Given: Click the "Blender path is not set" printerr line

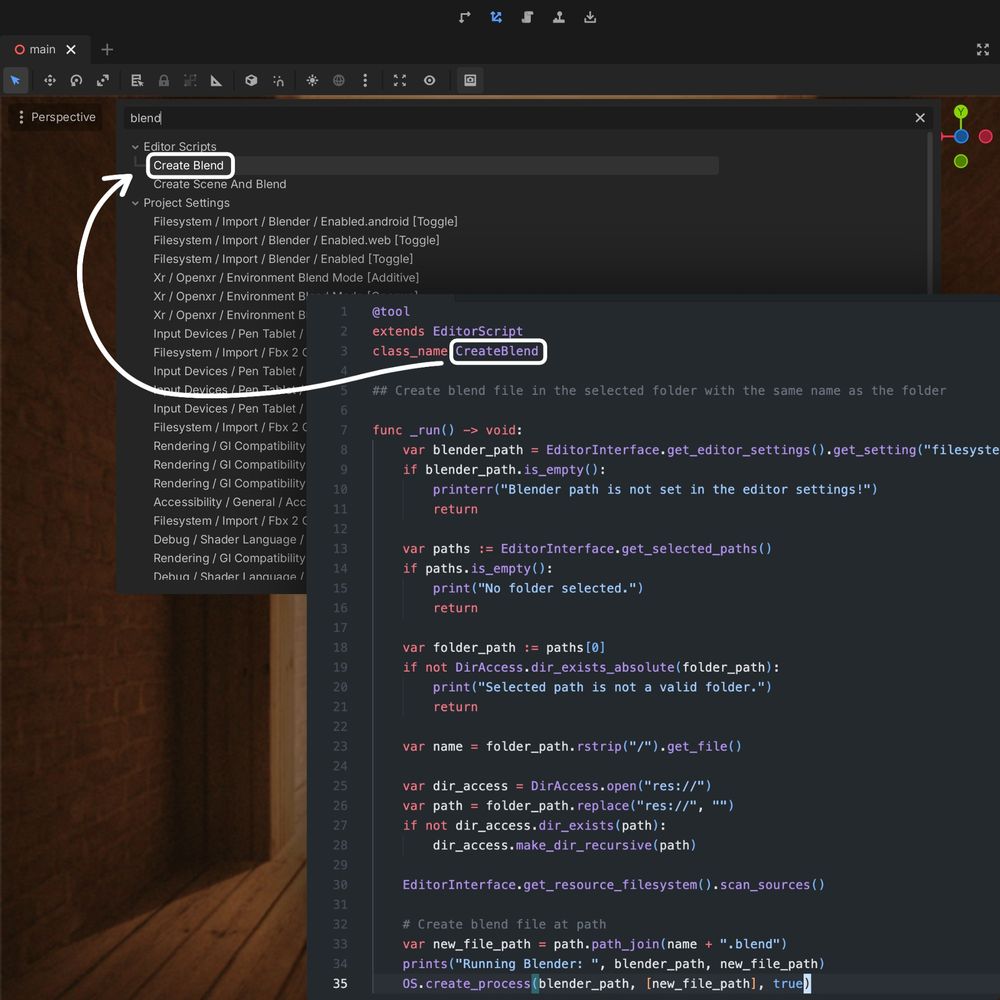Looking at the screenshot, I should (x=655, y=490).
